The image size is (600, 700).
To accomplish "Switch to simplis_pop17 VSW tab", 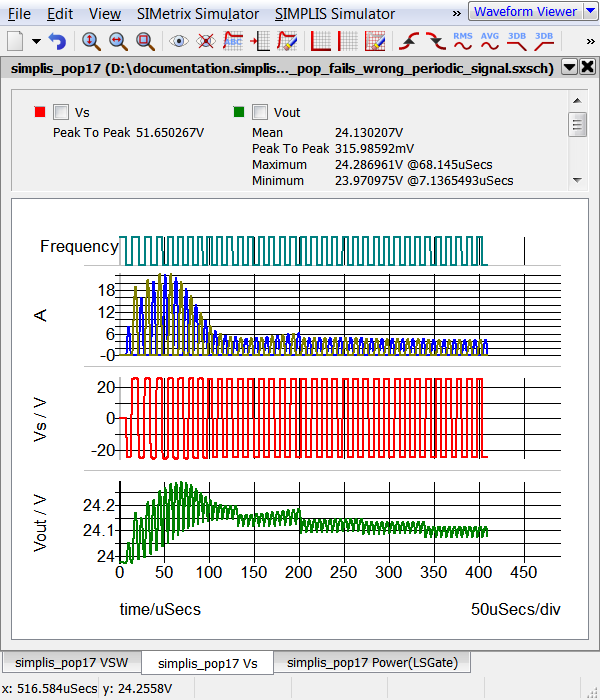I will click(x=71, y=662).
